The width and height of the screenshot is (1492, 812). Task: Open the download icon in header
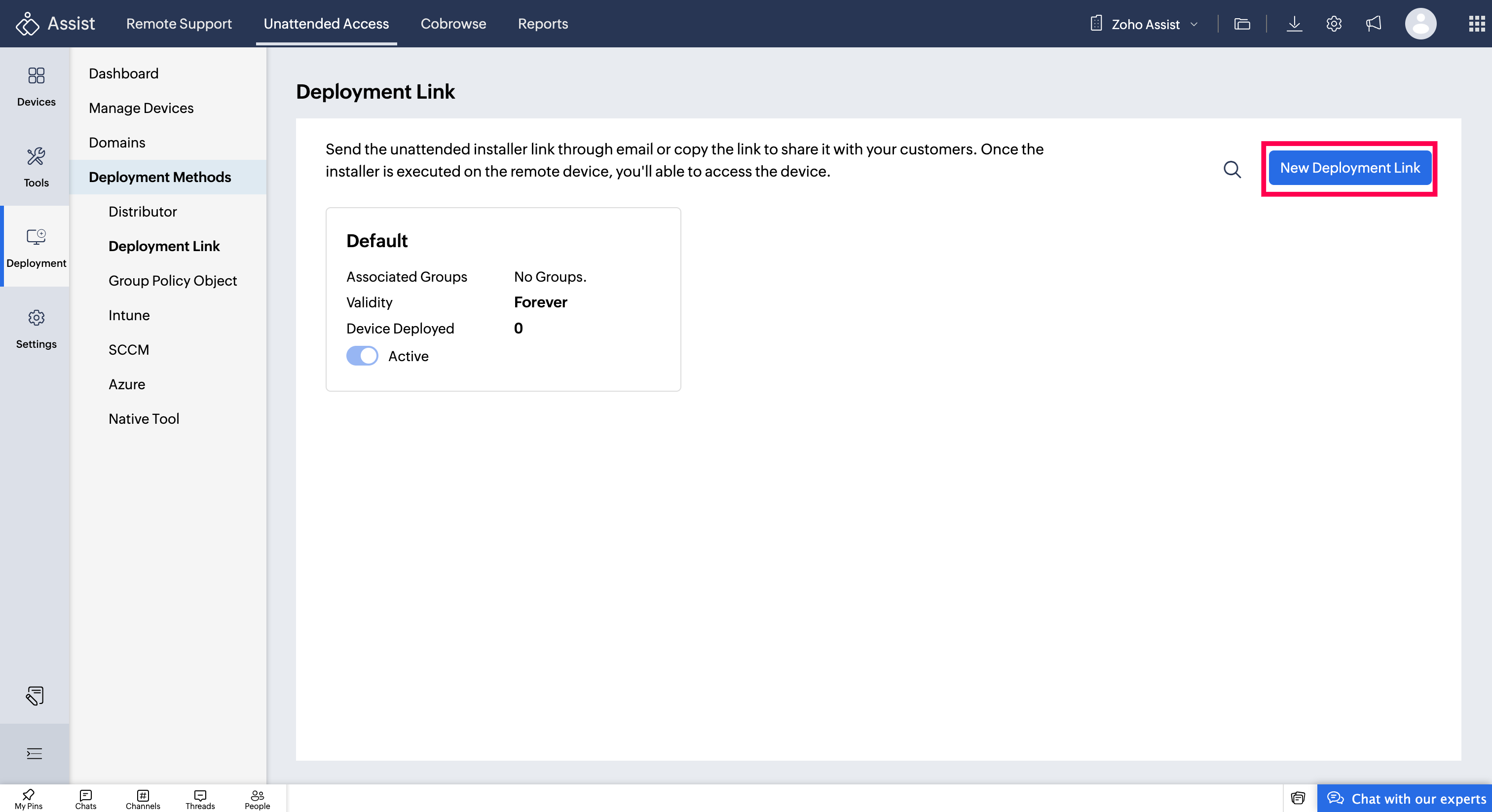tap(1294, 24)
